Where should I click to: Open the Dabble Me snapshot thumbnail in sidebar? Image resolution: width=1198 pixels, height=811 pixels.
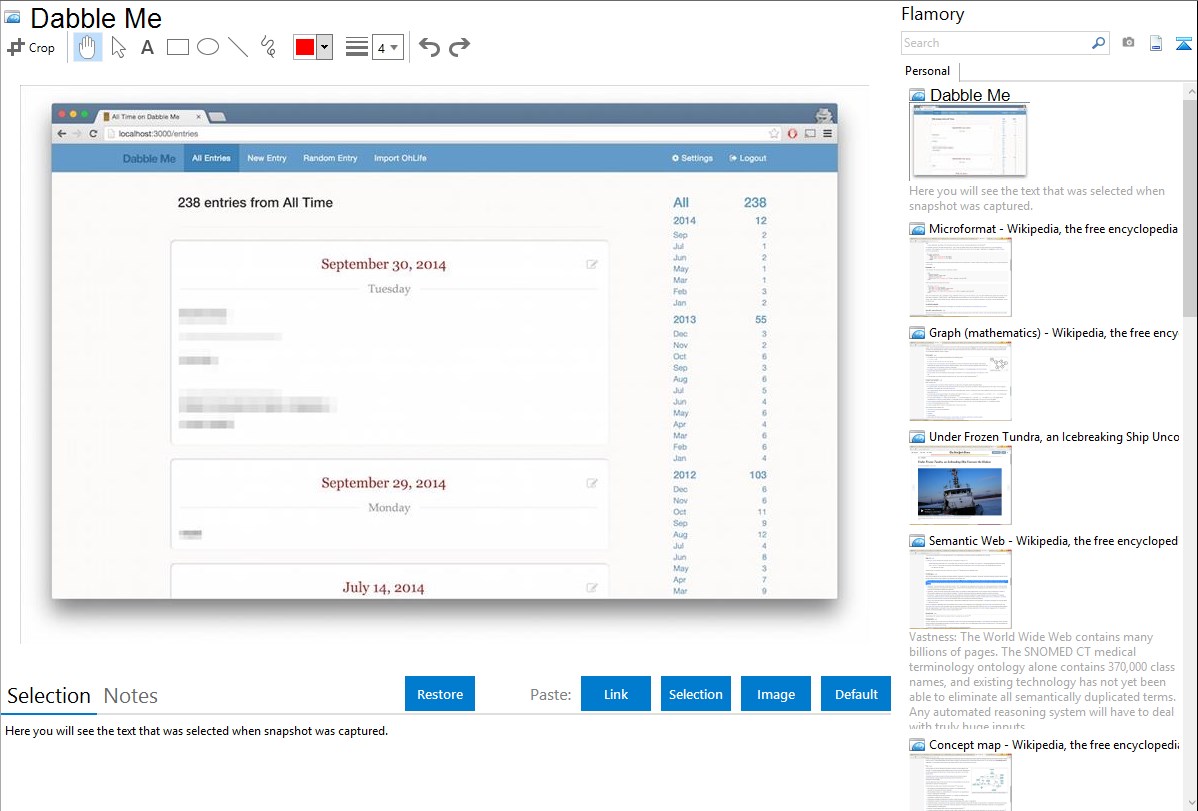(969, 141)
